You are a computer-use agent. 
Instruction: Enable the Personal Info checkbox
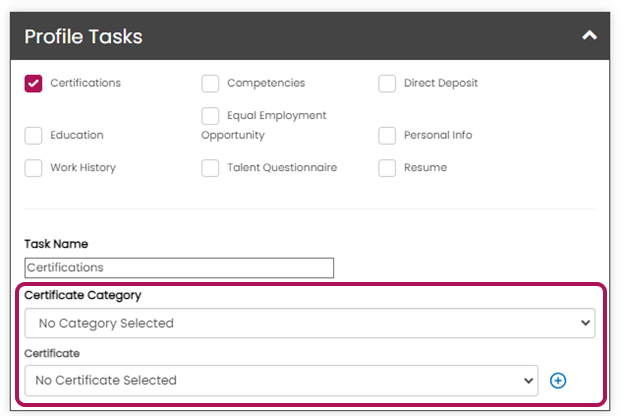[x=387, y=136]
